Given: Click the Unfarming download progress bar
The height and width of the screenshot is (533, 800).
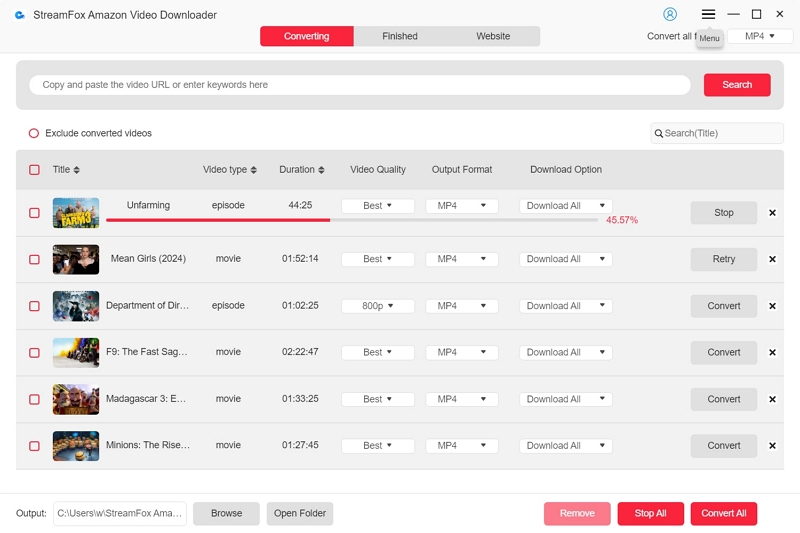Looking at the screenshot, I should [x=352, y=220].
